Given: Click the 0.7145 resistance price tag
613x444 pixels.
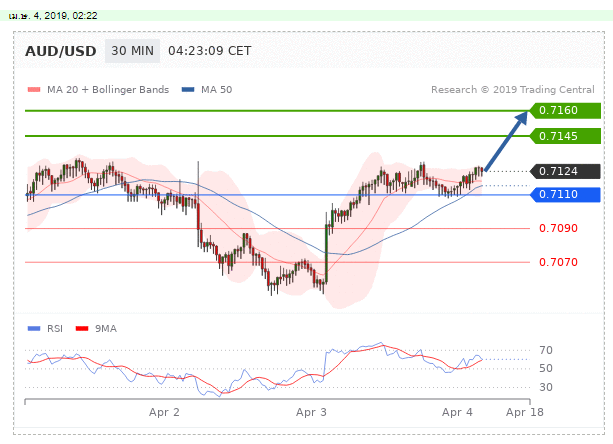Looking at the screenshot, I should [x=565, y=136].
